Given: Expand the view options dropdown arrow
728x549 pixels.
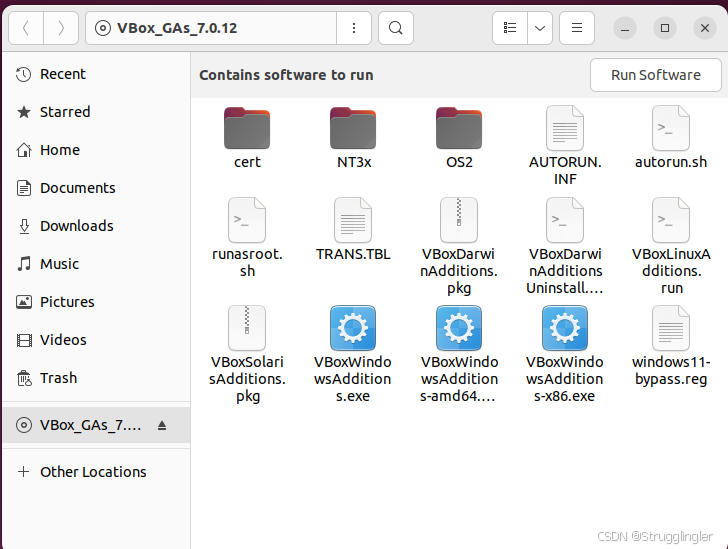Looking at the screenshot, I should (x=540, y=28).
